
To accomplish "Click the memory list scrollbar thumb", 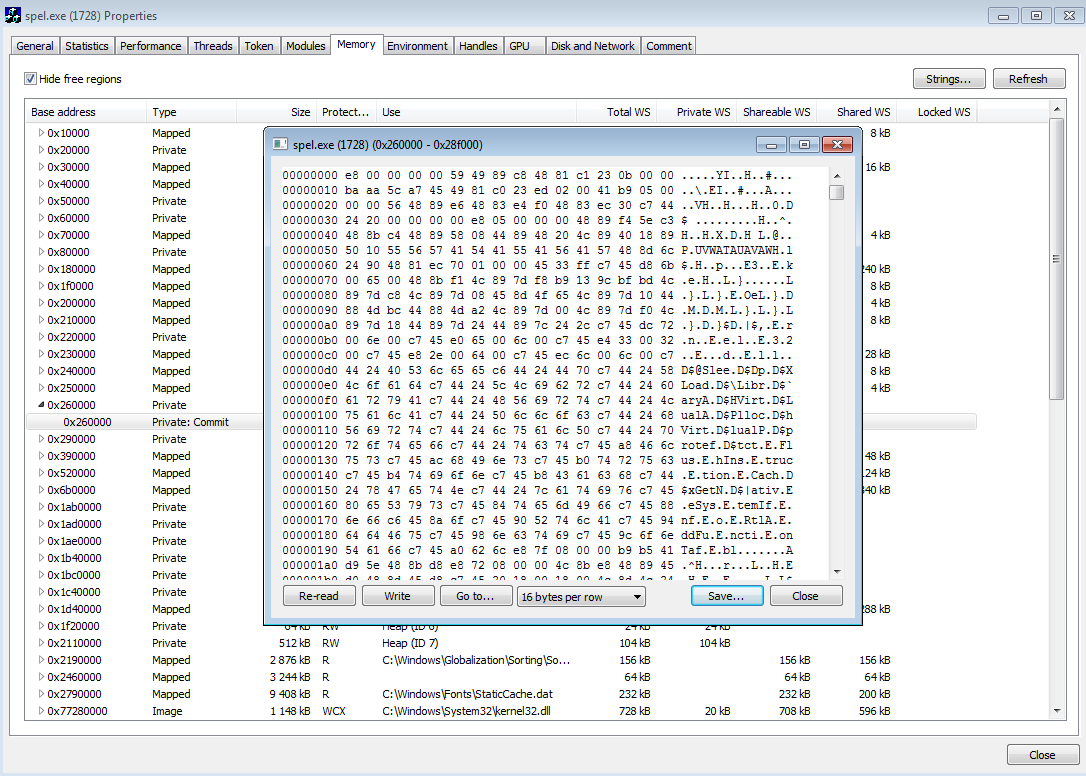I will coord(1056,258).
